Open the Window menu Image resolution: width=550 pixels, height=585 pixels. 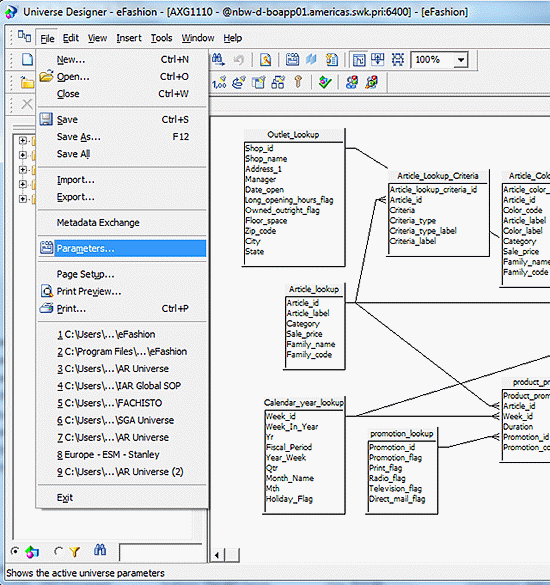(x=198, y=38)
